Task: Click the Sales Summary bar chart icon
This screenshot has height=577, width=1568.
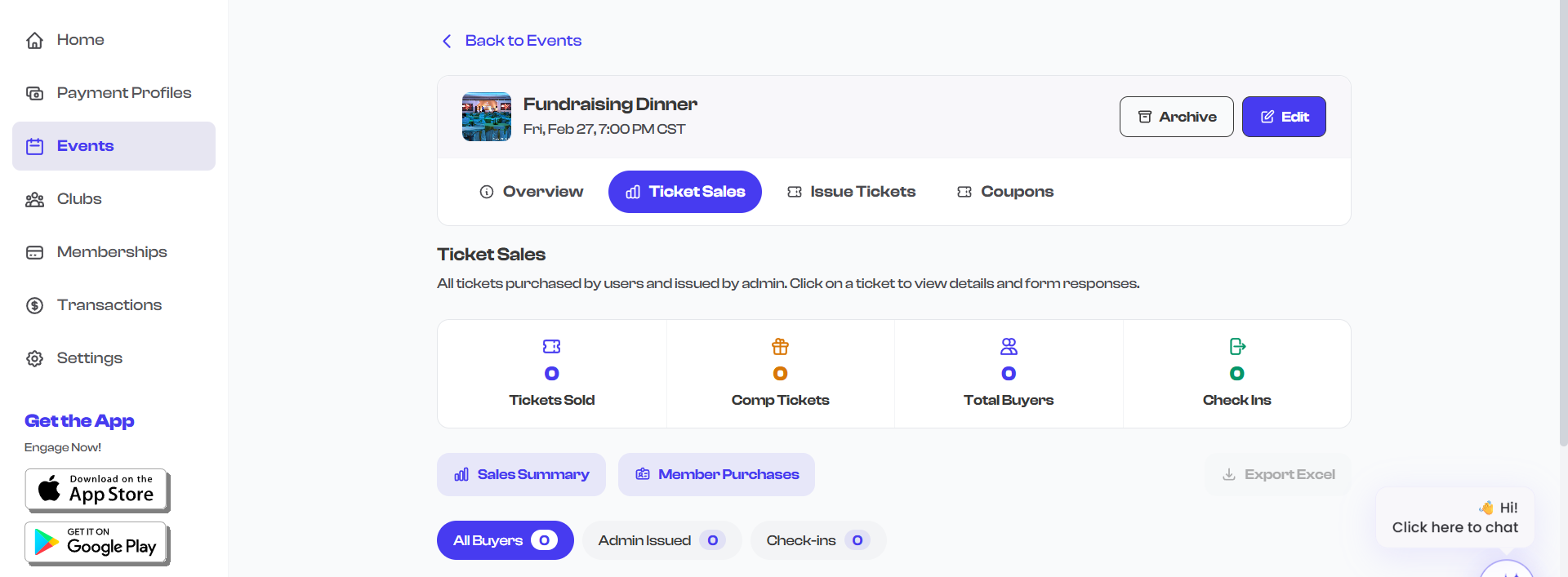Action: point(461,474)
